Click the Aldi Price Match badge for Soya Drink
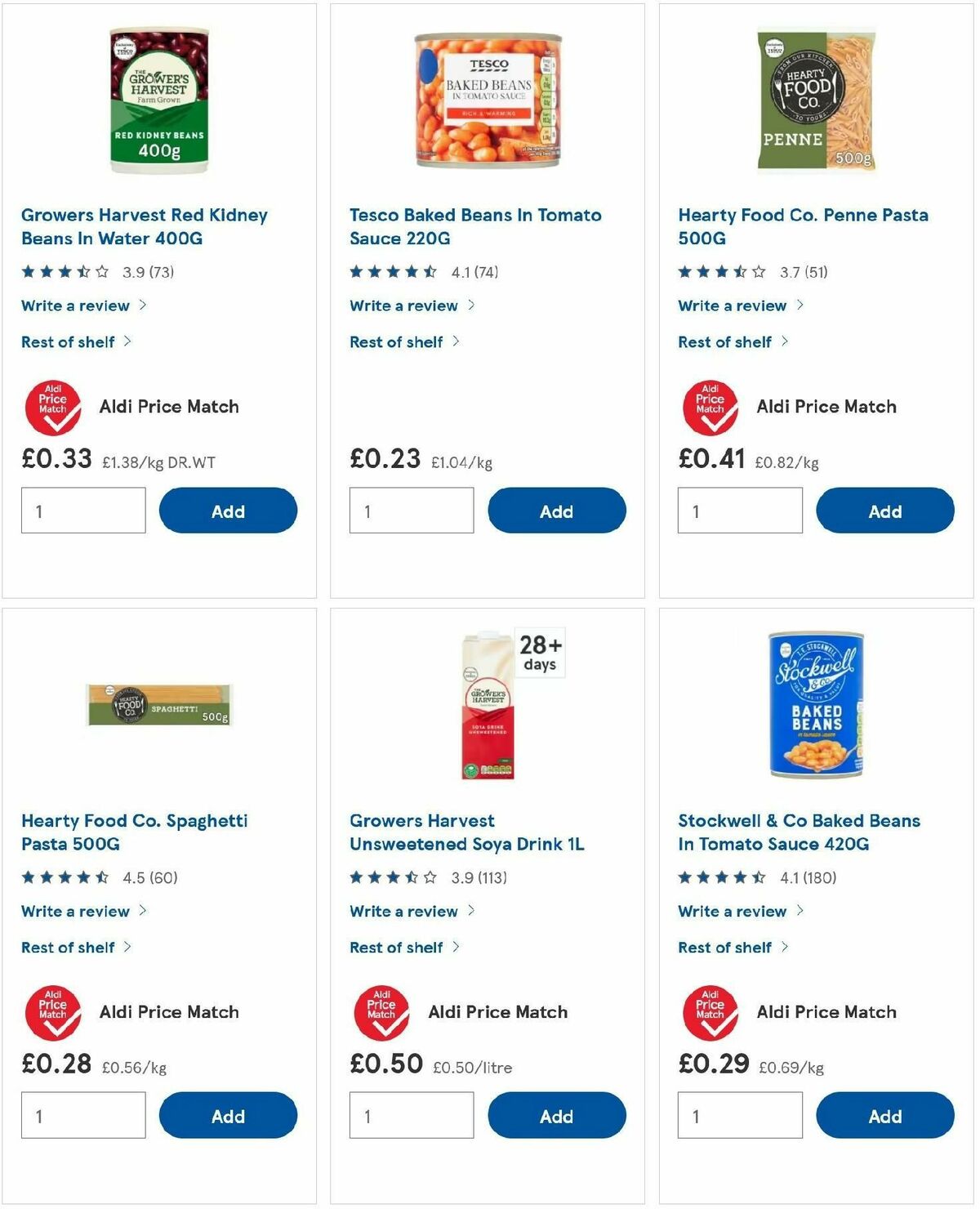 tap(381, 1012)
